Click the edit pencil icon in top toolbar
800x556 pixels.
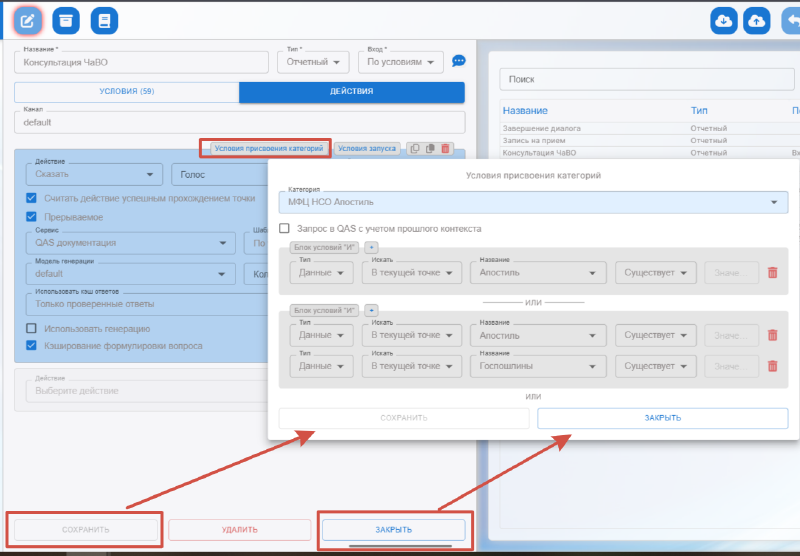(29, 20)
